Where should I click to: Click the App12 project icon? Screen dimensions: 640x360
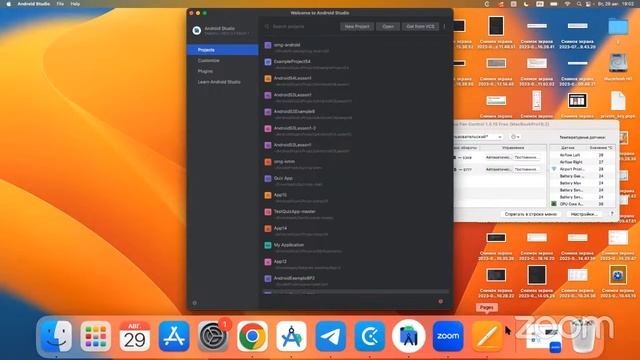pyautogui.click(x=268, y=262)
